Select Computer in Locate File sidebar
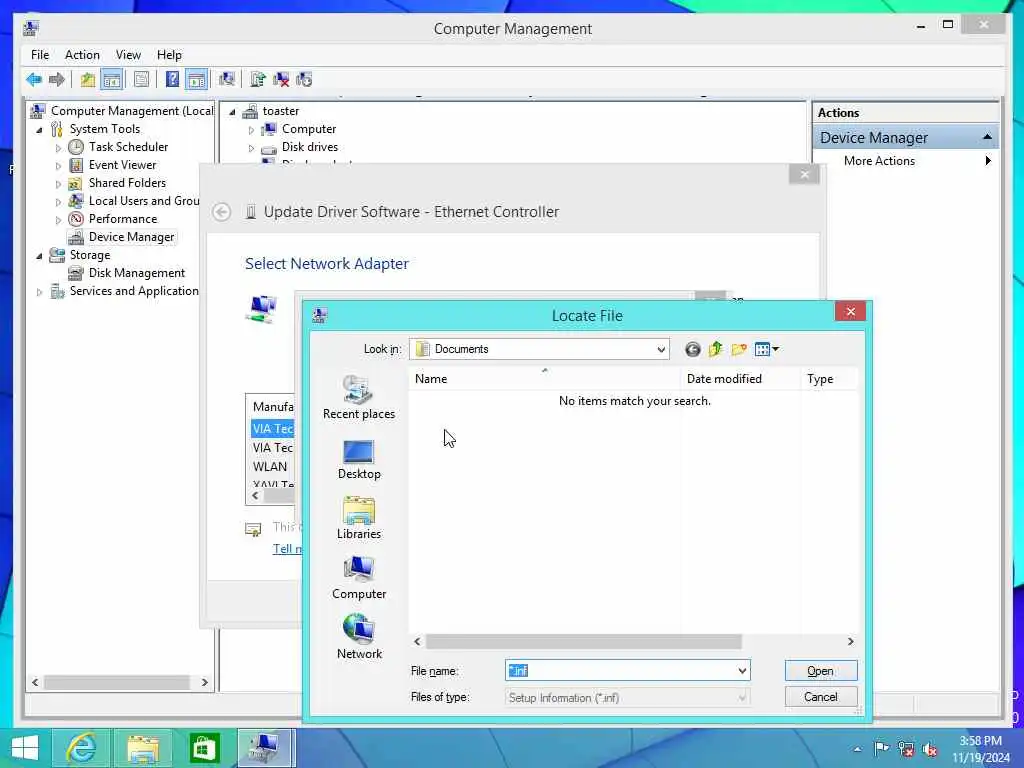The image size is (1024, 768). point(359,578)
